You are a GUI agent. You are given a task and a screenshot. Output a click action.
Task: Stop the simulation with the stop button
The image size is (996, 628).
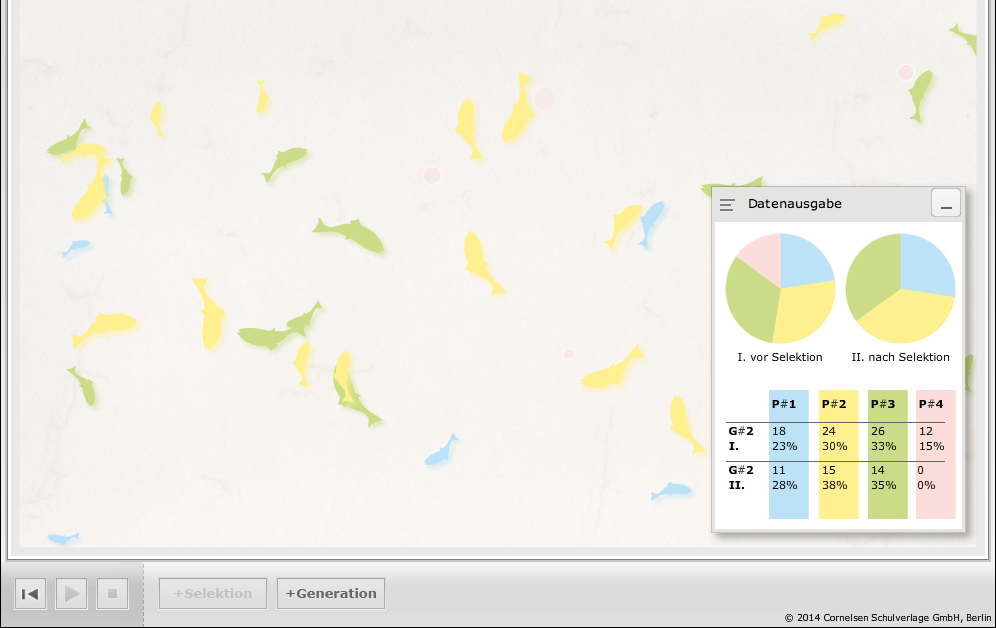(112, 594)
